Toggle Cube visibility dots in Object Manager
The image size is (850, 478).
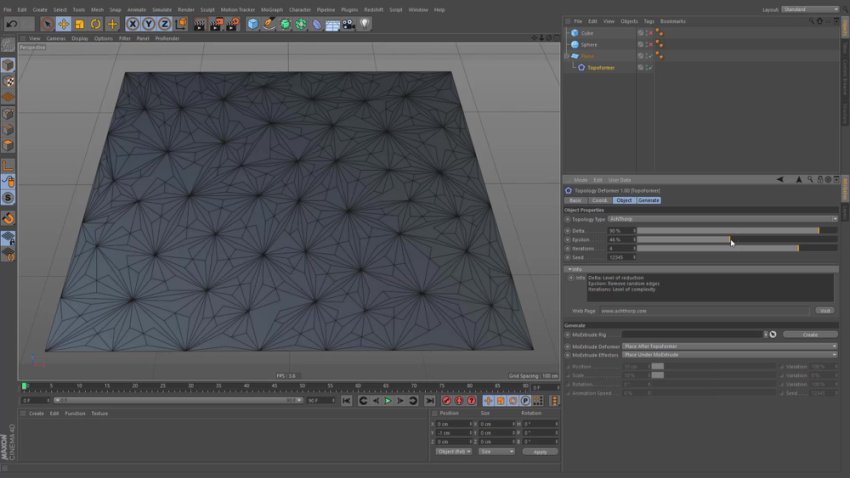646,33
